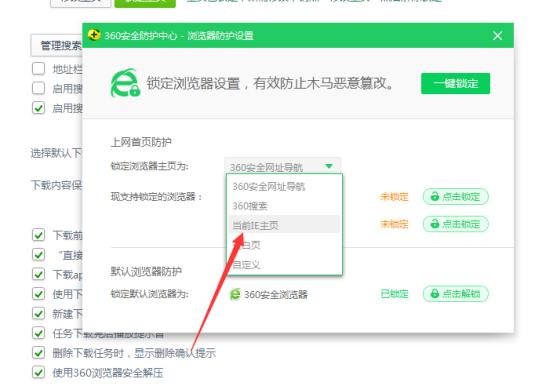Click second 点击锁定 button below the first

pyautogui.click(x=456, y=224)
